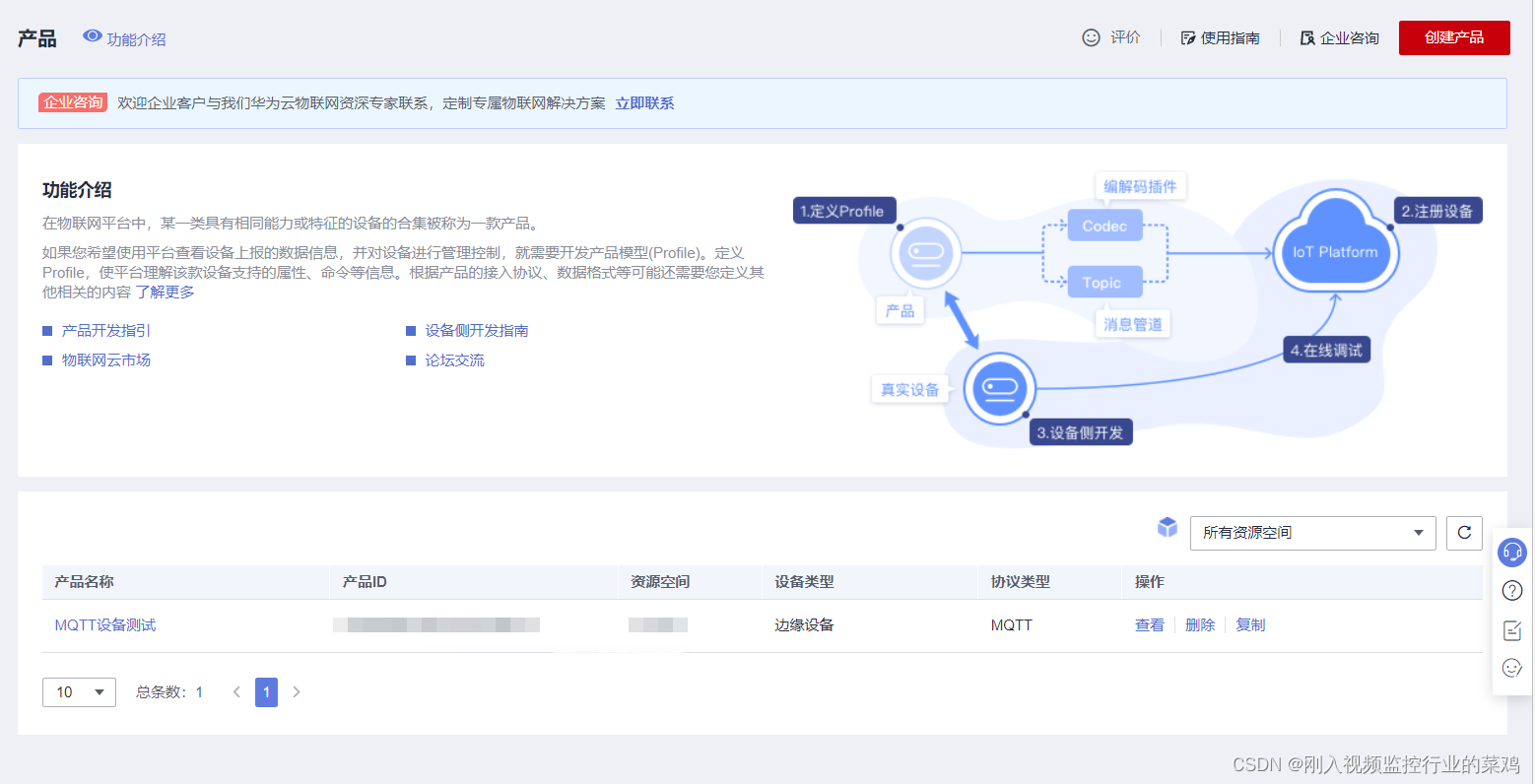Click the 了解更多 link in function intro

(167, 292)
